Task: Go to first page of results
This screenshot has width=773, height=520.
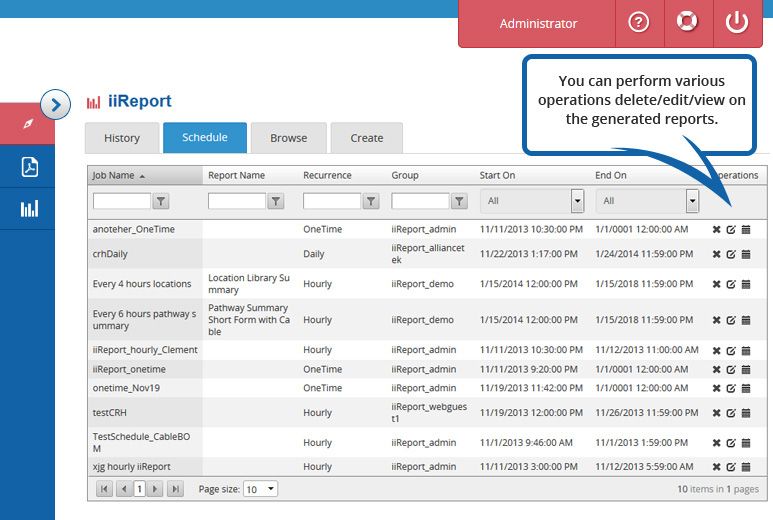Action: point(104,489)
